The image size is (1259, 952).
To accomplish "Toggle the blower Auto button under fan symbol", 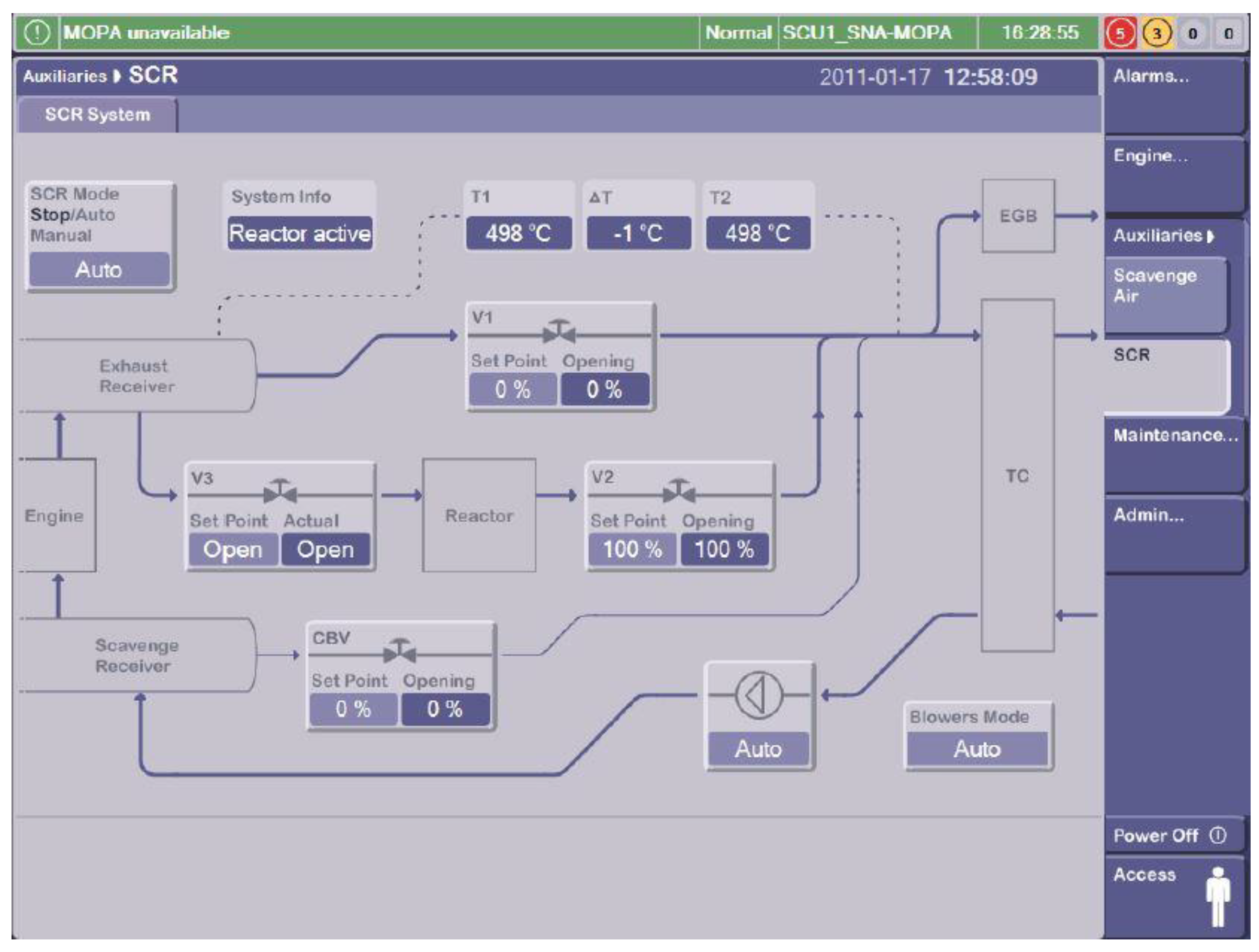I will pyautogui.click(x=758, y=749).
